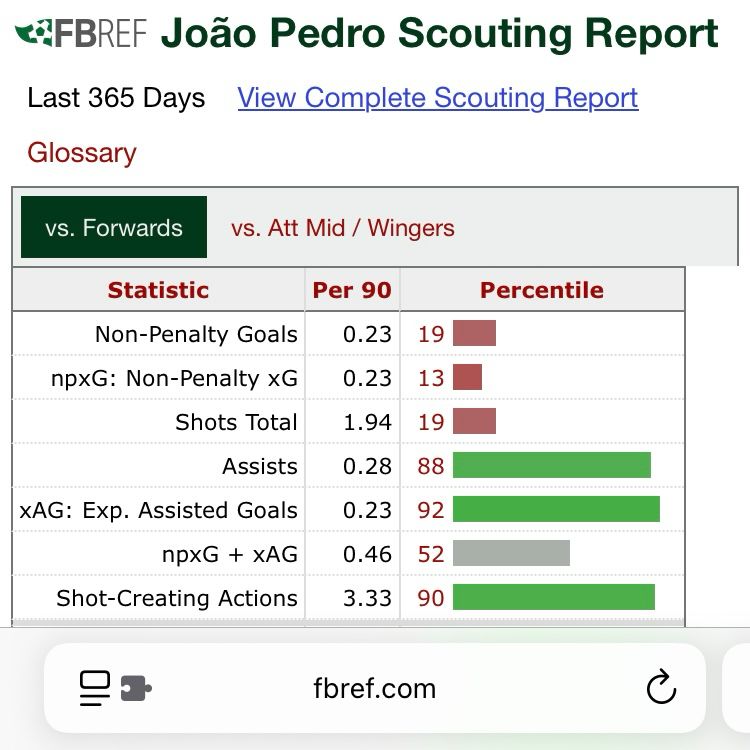Open the browser extensions puzzle icon

coord(136,688)
